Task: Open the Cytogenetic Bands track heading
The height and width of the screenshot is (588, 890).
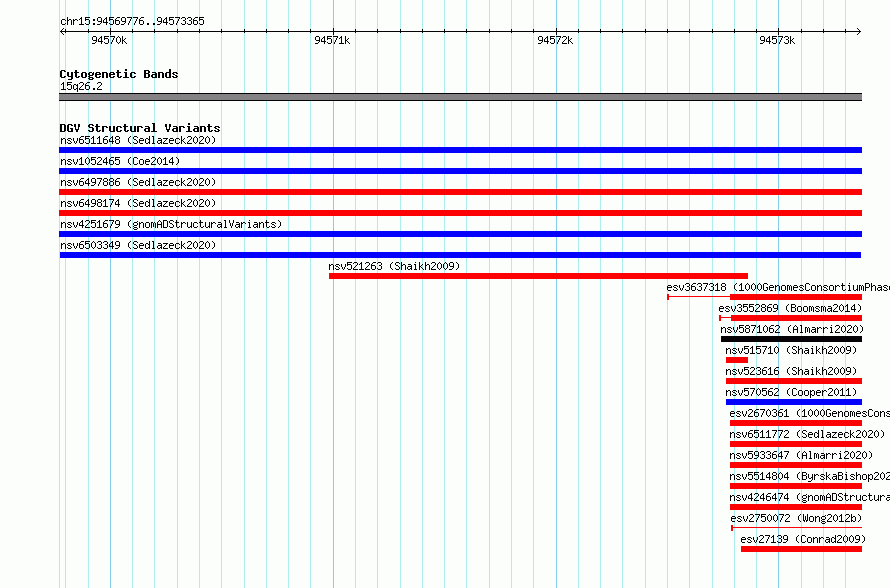Action: click(119, 74)
